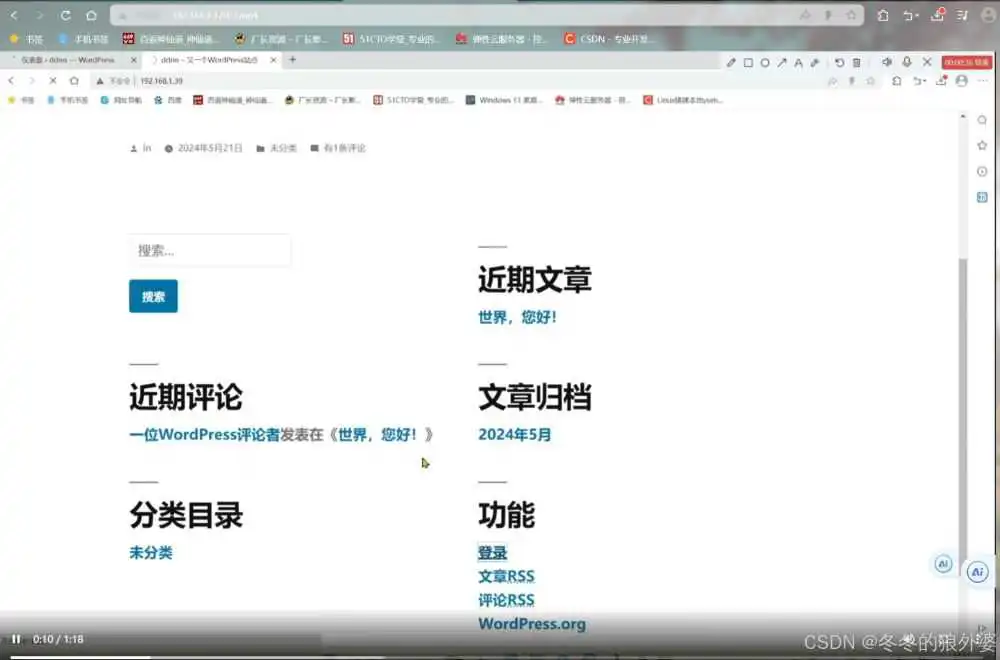Click the blue 搜索 button
This screenshot has height=660, width=1000.
click(x=153, y=296)
